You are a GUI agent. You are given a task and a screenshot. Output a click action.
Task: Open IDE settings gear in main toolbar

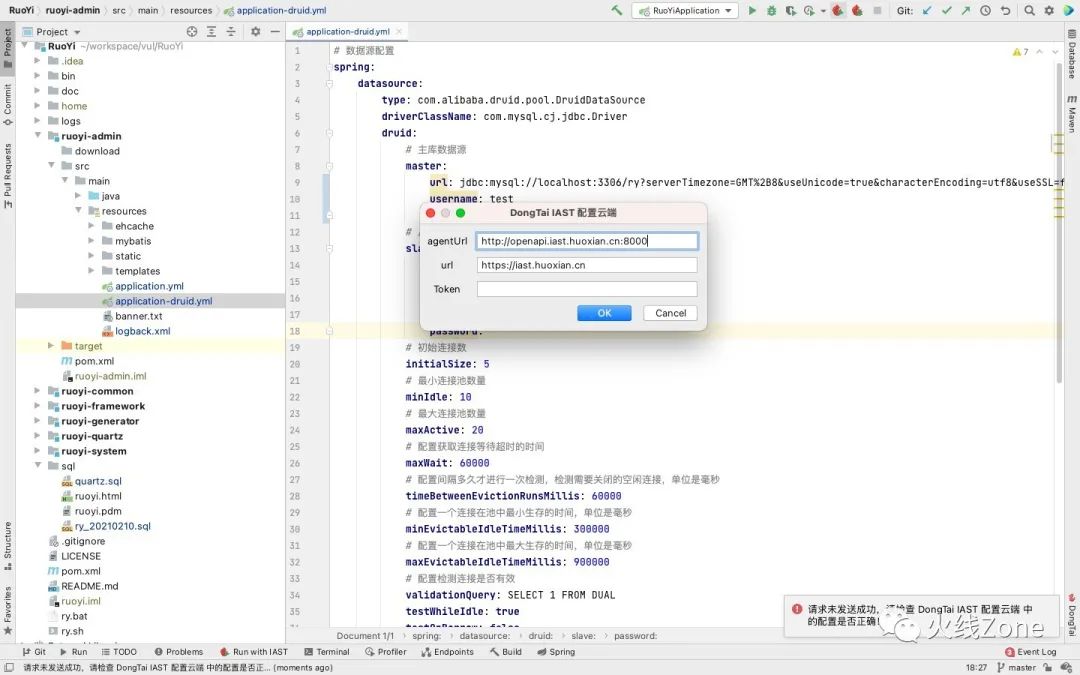(x=1049, y=10)
